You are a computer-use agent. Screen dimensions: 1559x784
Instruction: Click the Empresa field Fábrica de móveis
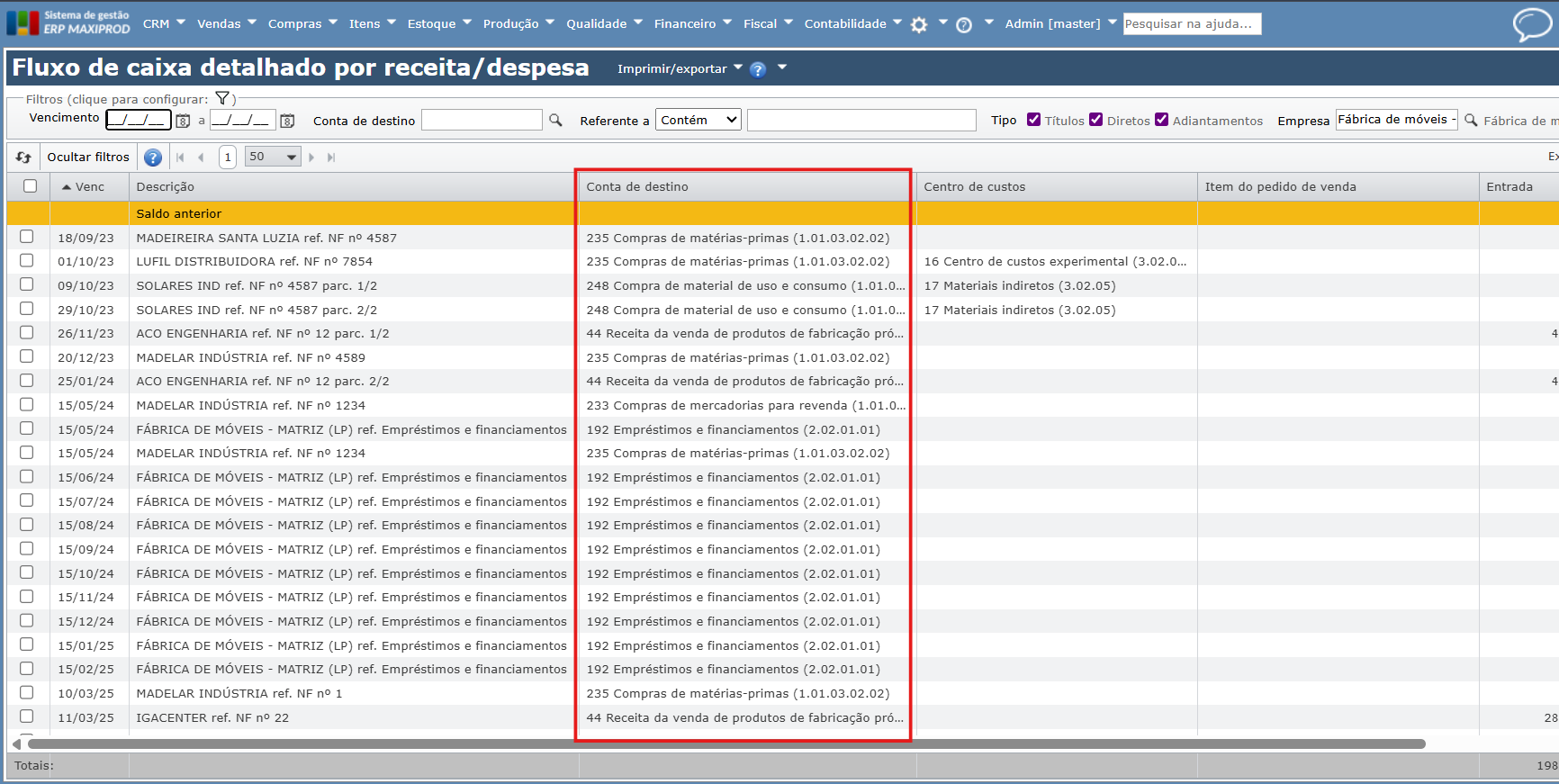[1396, 119]
